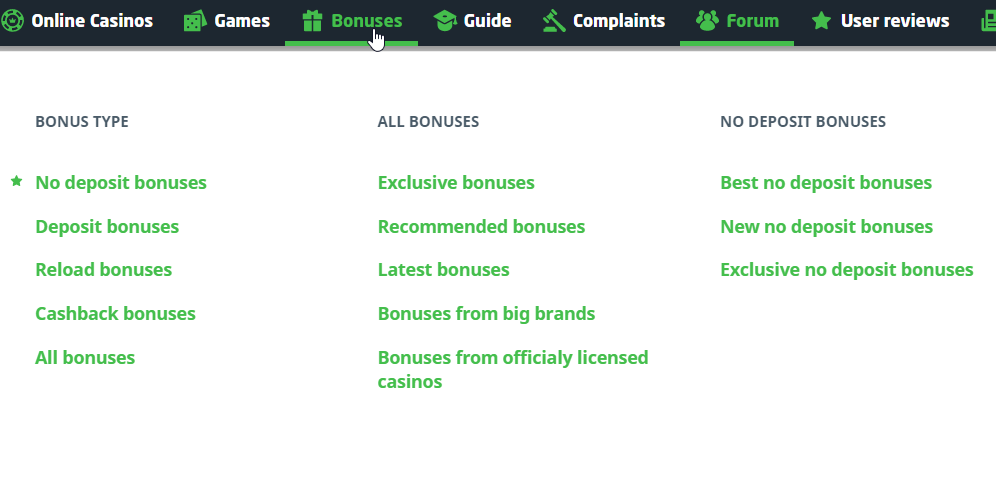Open the Games menu tab
This screenshot has width=996, height=480.
click(241, 21)
